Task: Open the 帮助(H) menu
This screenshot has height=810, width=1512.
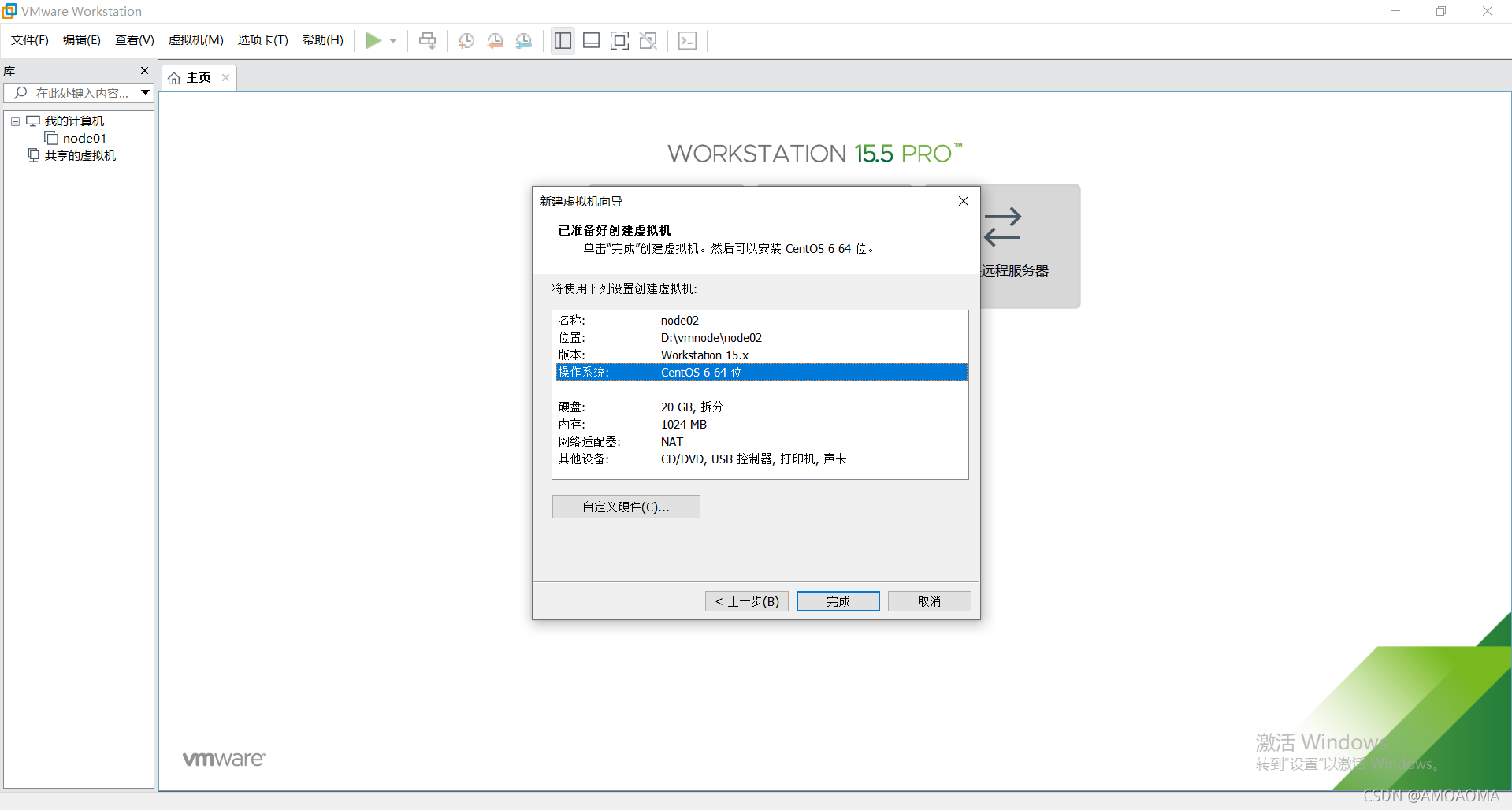Action: 323,40
